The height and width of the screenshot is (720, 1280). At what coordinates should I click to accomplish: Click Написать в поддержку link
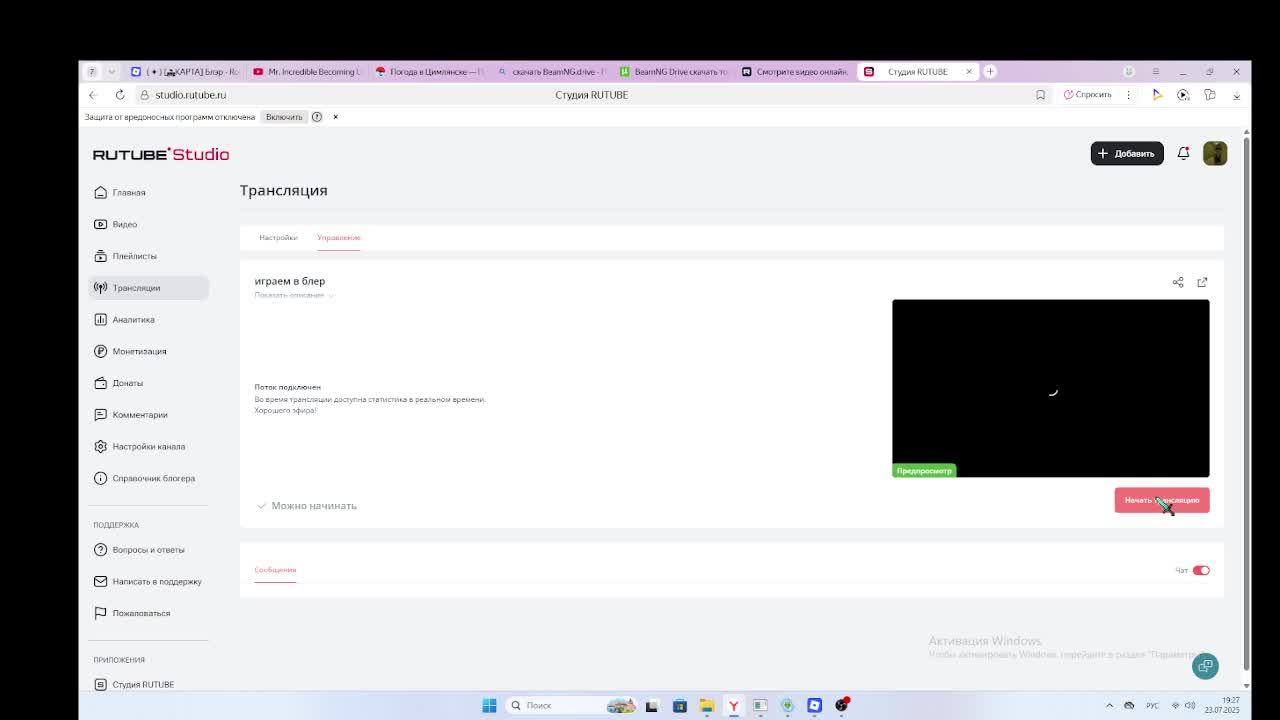(x=149, y=581)
